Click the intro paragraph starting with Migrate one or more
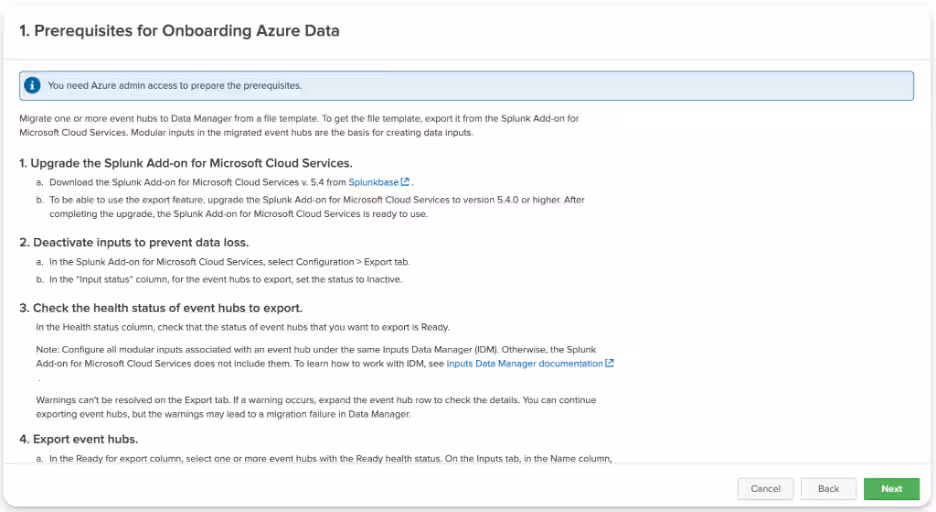936x512 pixels. click(x=300, y=125)
